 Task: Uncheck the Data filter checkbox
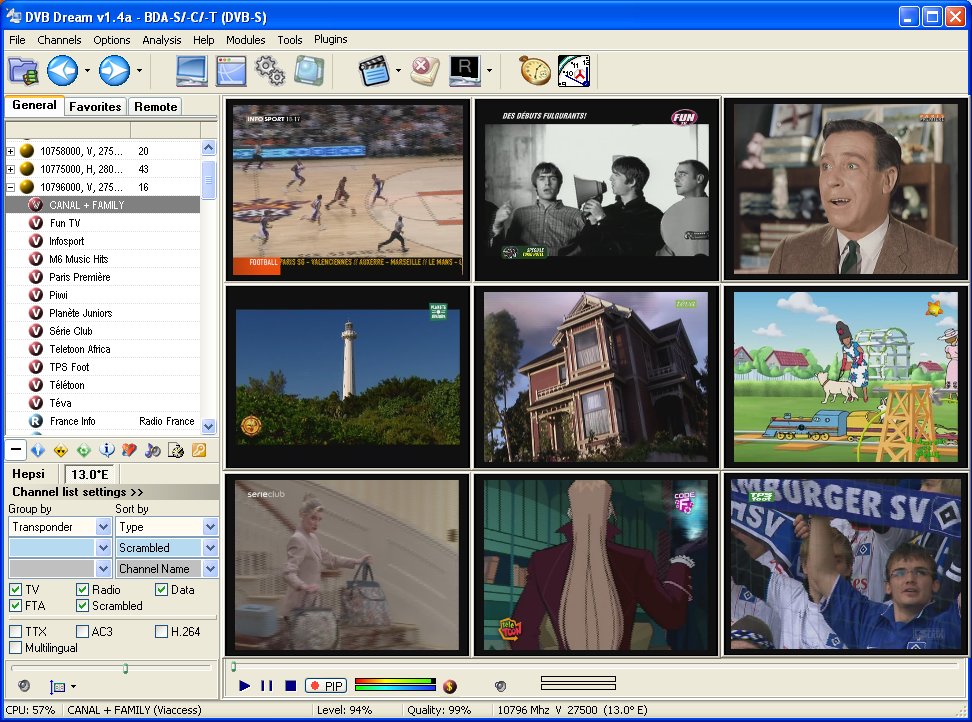point(162,589)
